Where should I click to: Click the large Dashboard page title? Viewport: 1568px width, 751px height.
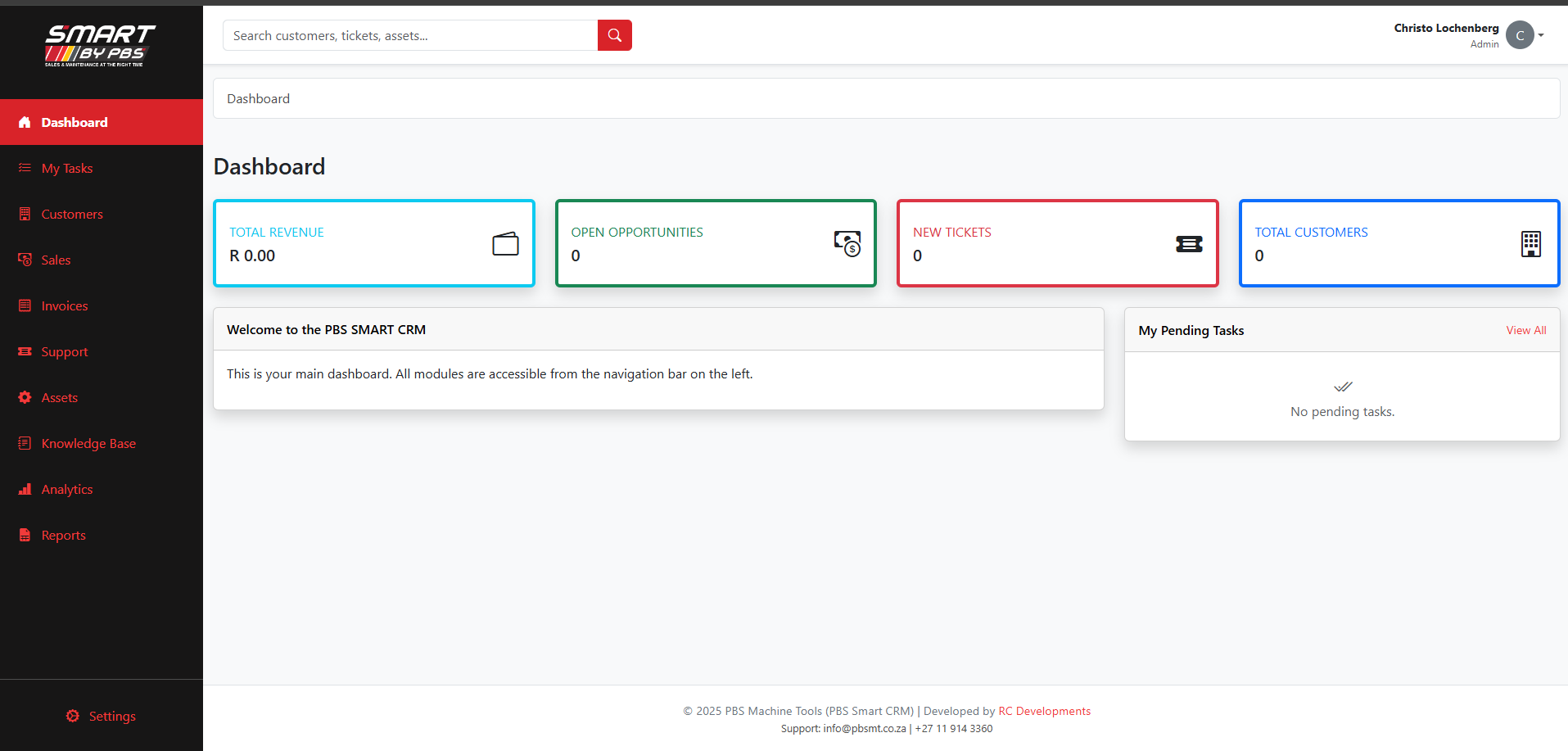point(269,166)
